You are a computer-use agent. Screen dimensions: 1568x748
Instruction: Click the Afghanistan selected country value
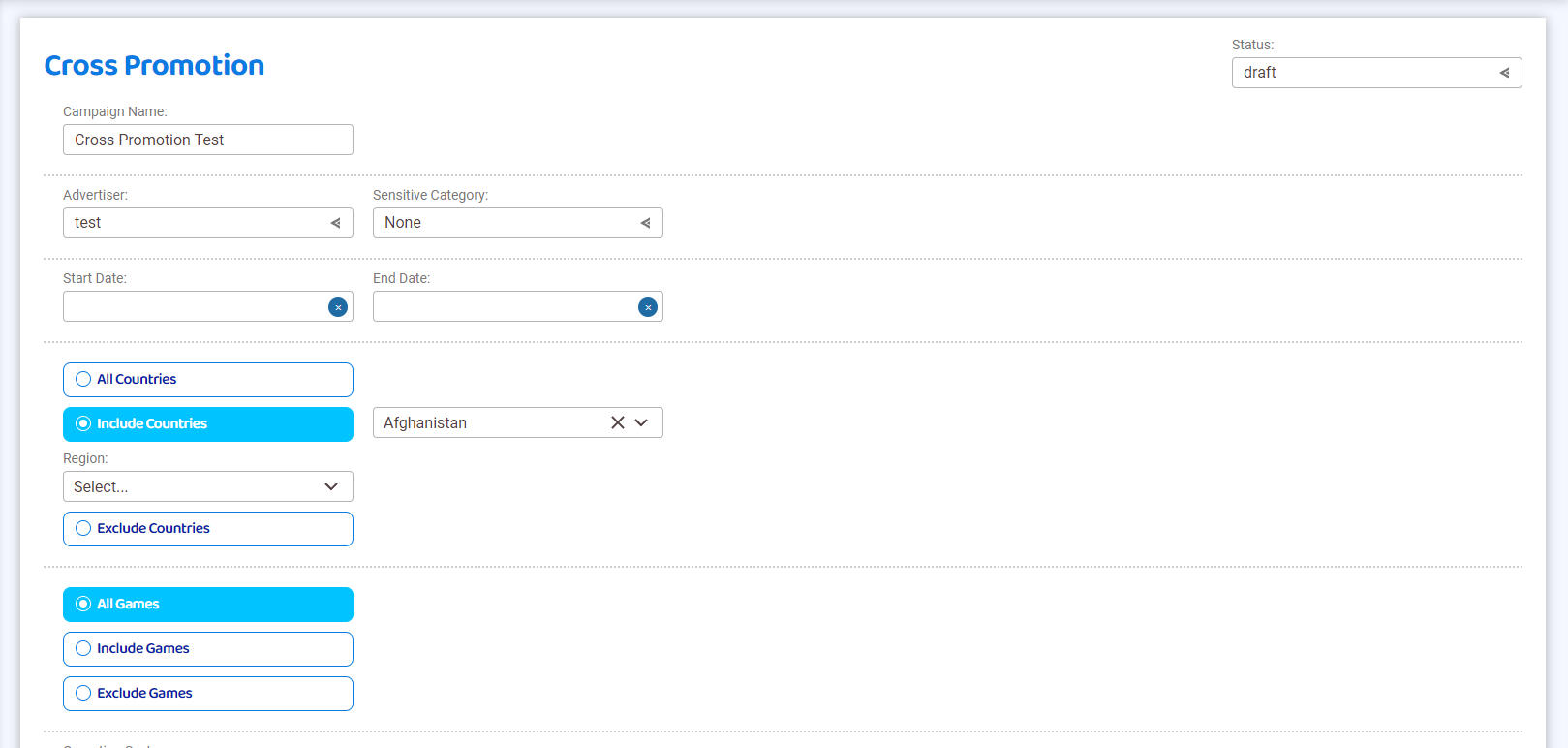click(x=425, y=423)
